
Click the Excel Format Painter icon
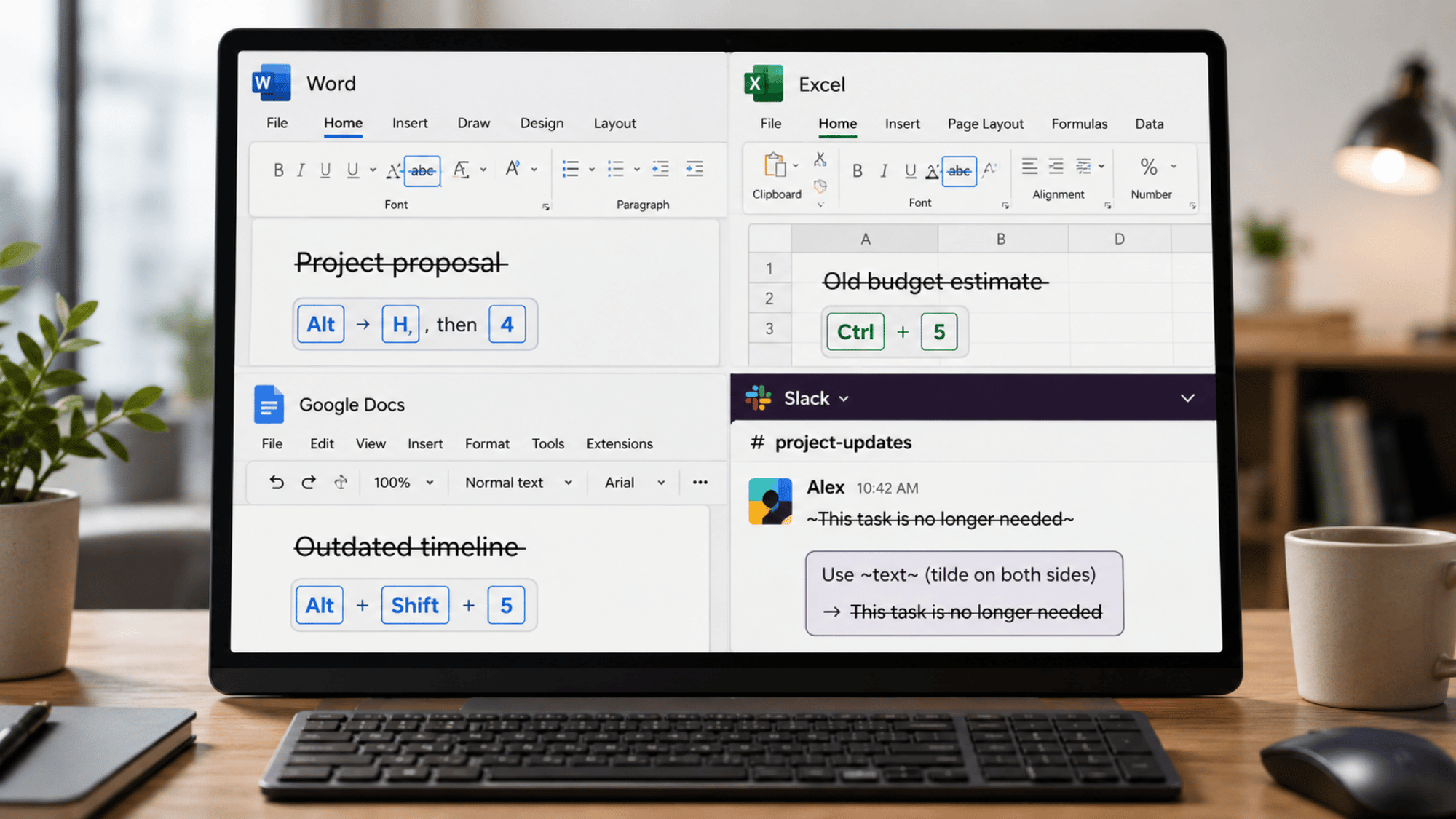820,186
